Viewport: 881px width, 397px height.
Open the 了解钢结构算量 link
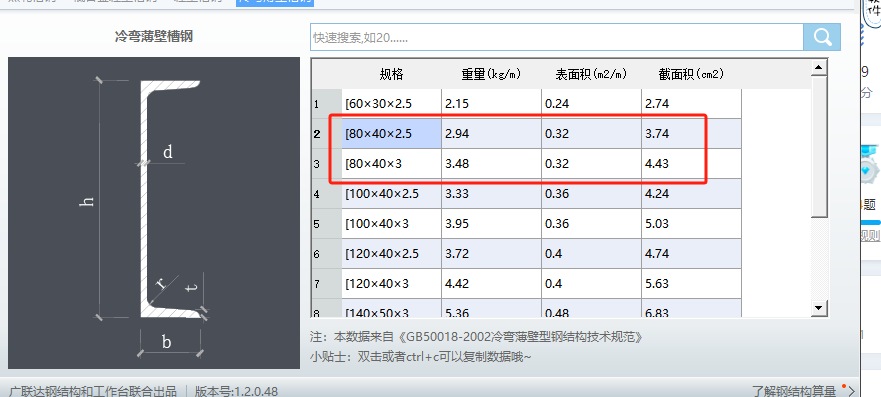point(794,391)
